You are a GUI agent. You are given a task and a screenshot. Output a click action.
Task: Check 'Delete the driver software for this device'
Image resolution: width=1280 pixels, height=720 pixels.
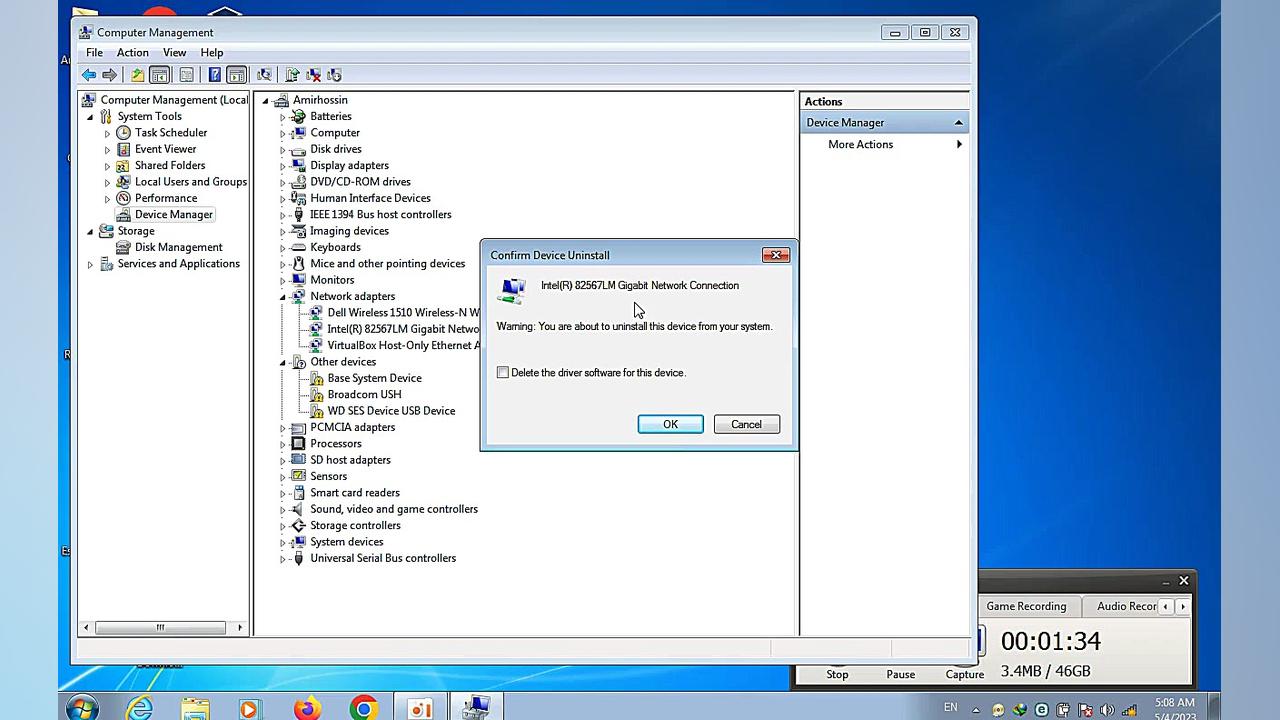point(503,373)
